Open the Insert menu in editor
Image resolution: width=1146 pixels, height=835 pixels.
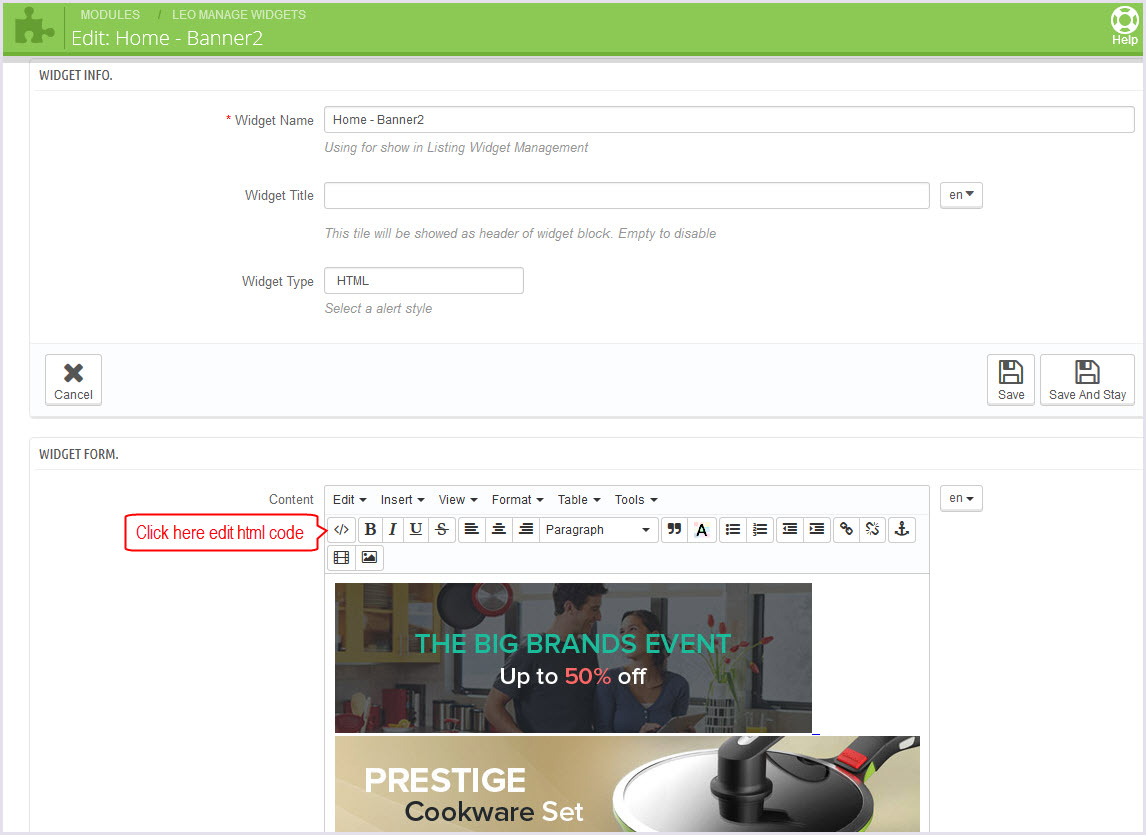tap(402, 499)
